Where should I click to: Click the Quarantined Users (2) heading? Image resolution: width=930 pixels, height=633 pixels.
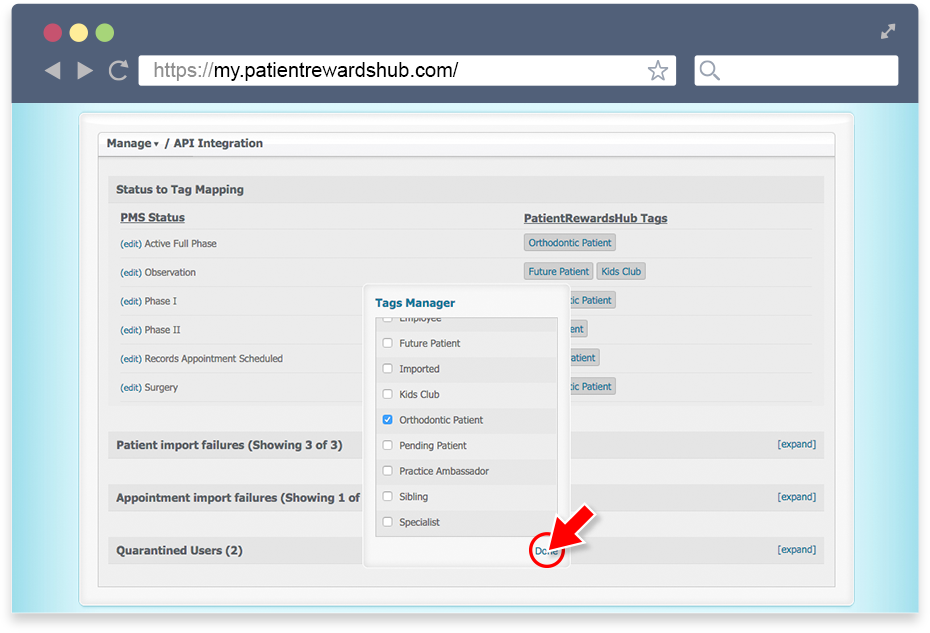click(x=179, y=551)
